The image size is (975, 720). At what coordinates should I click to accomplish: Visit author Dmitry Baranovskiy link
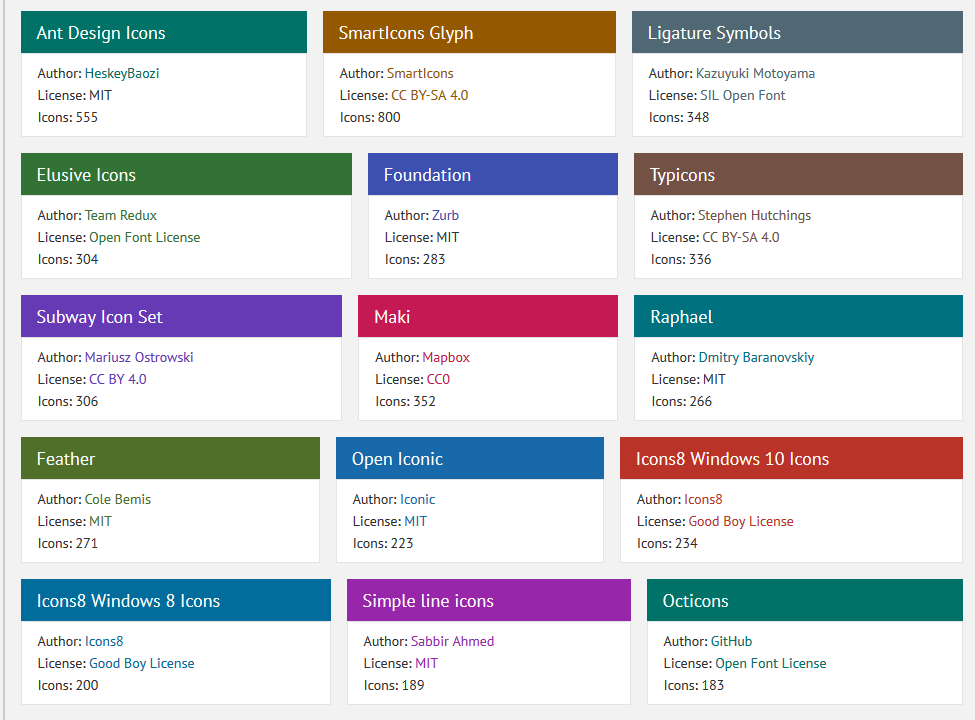click(756, 357)
